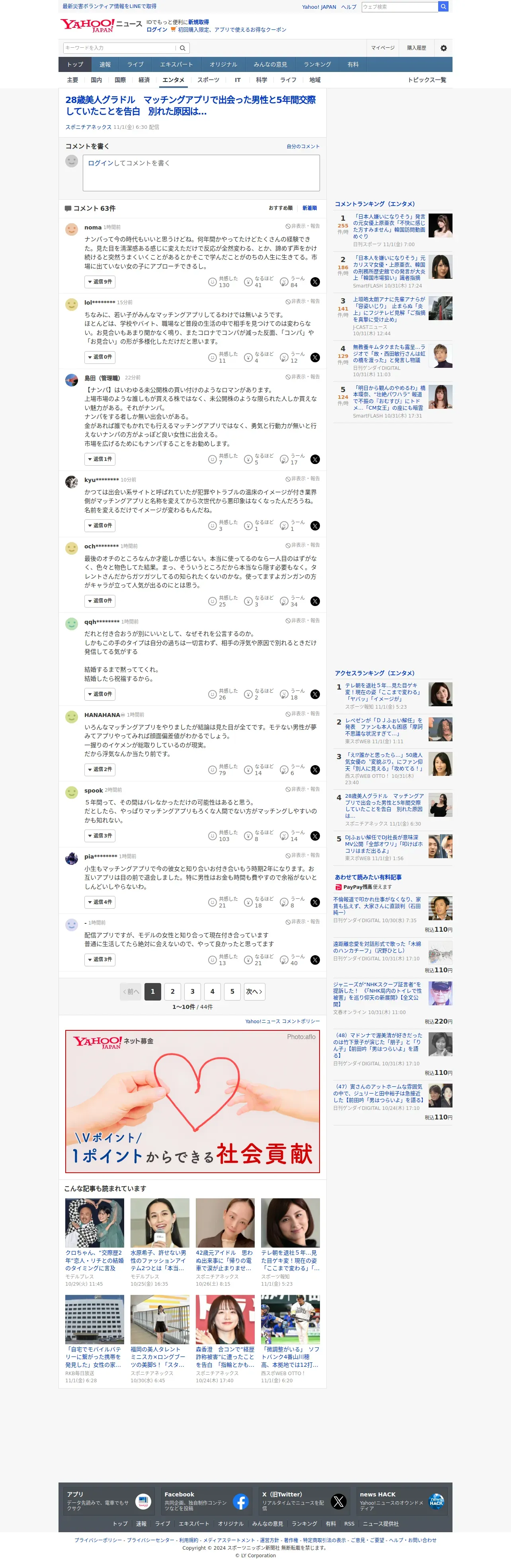Click 共感した icon on noma's comment

pos(213,282)
